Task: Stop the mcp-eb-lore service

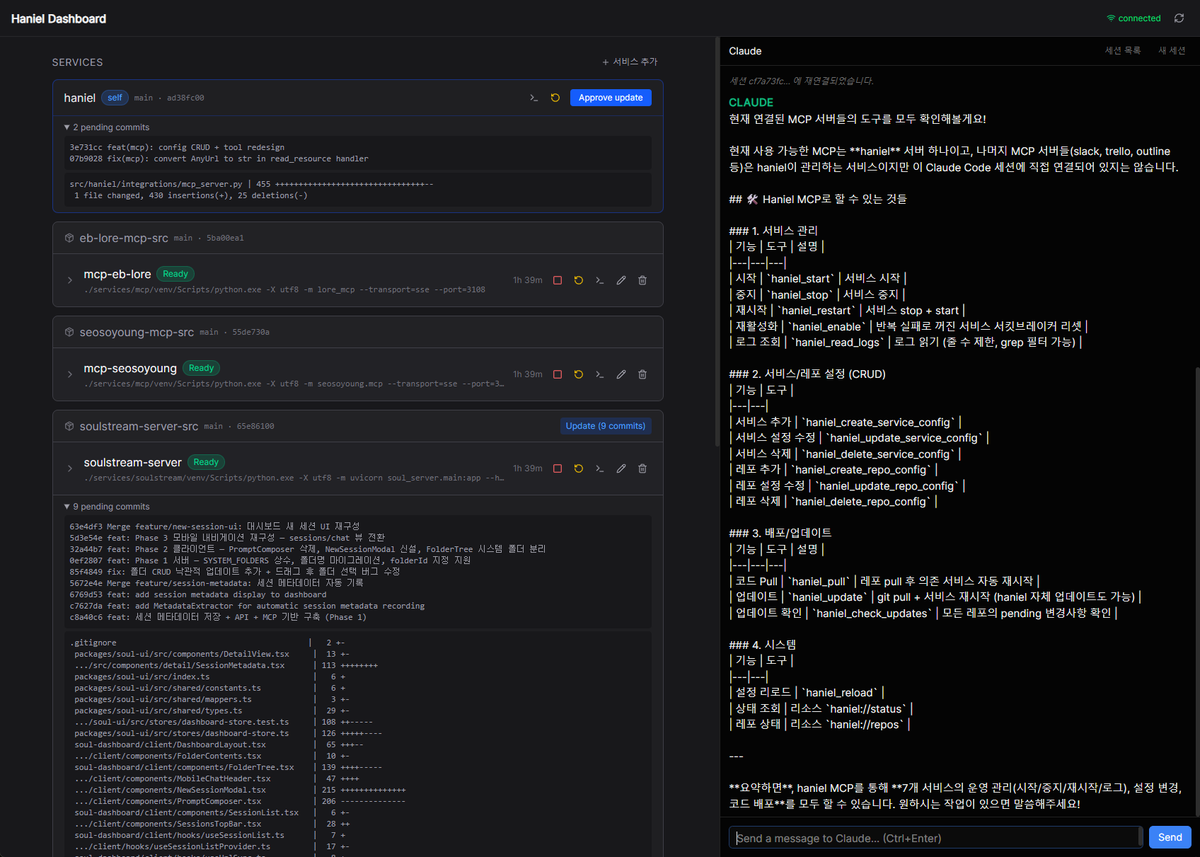Action: tap(557, 280)
